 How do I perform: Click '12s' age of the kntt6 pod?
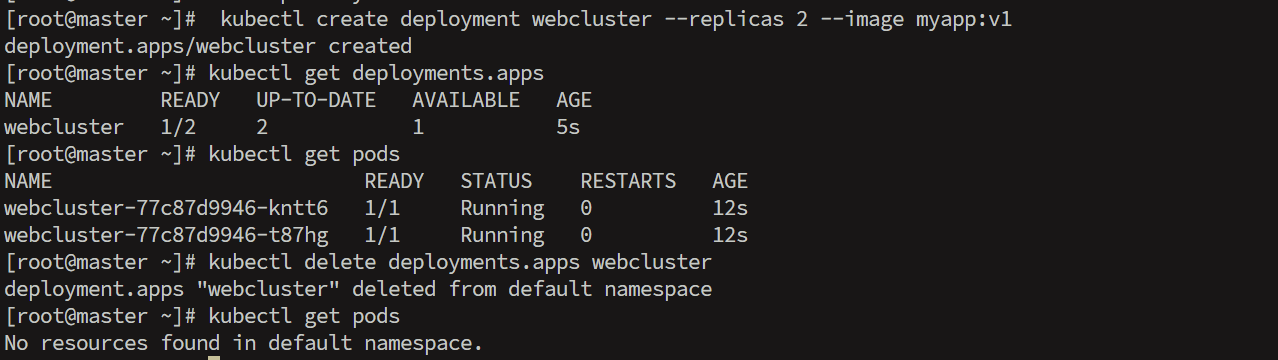tap(730, 208)
